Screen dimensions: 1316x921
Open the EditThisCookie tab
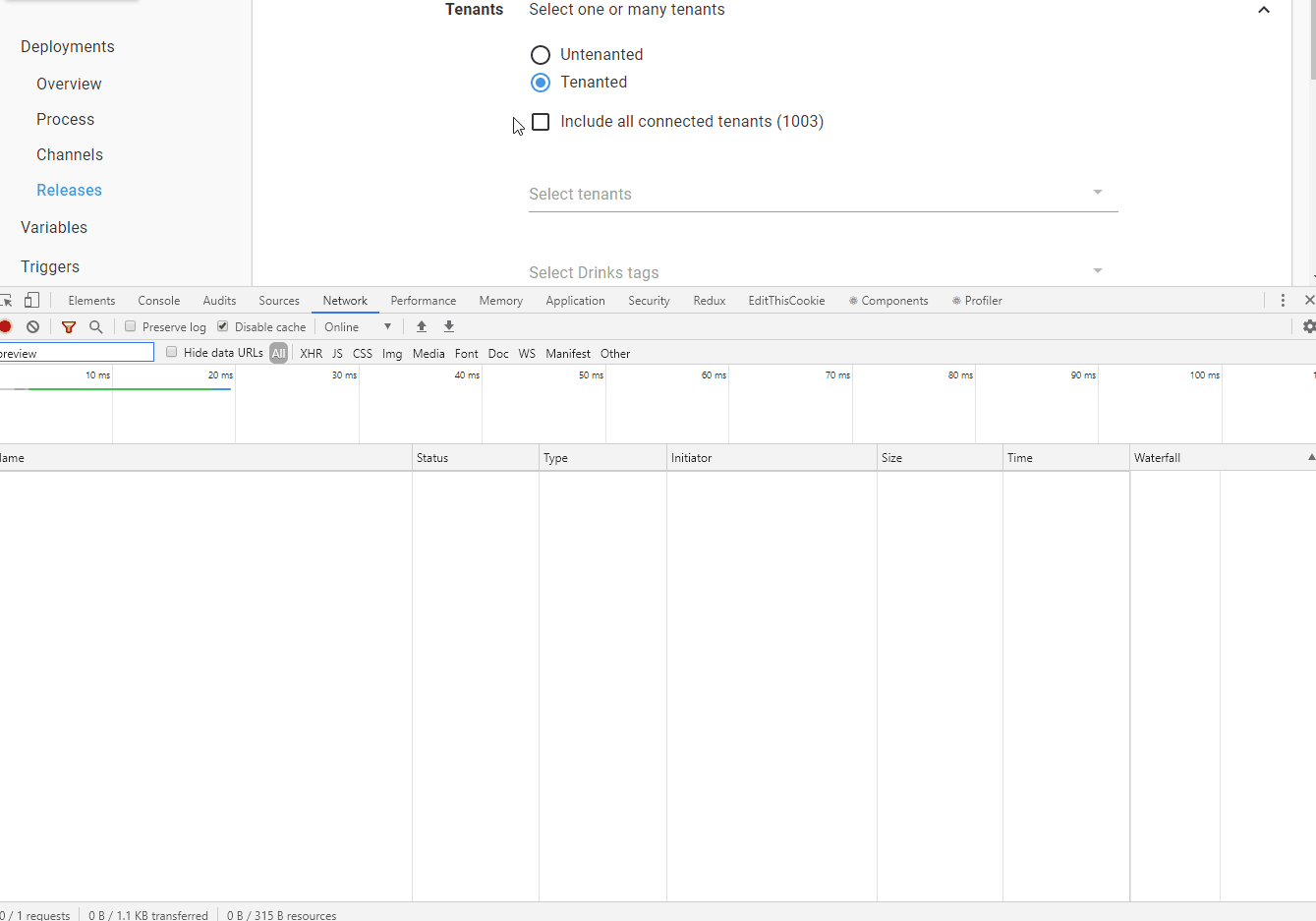point(786,301)
